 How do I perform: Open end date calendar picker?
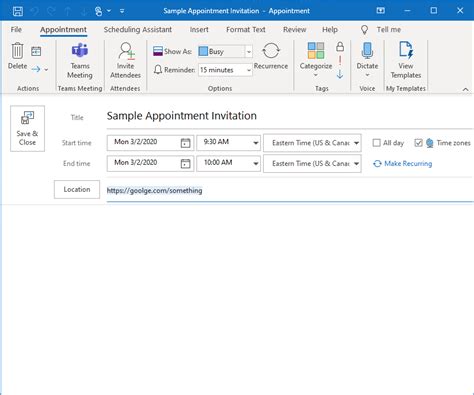point(185,164)
